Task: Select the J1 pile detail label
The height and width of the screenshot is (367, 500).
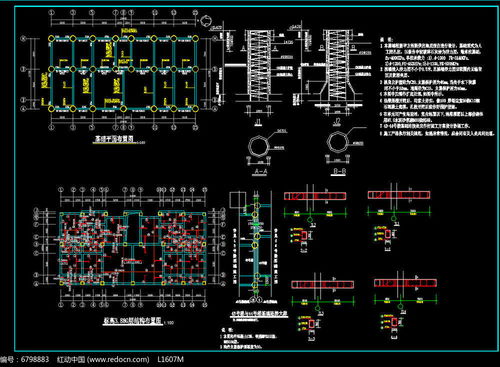Action: click(x=257, y=122)
